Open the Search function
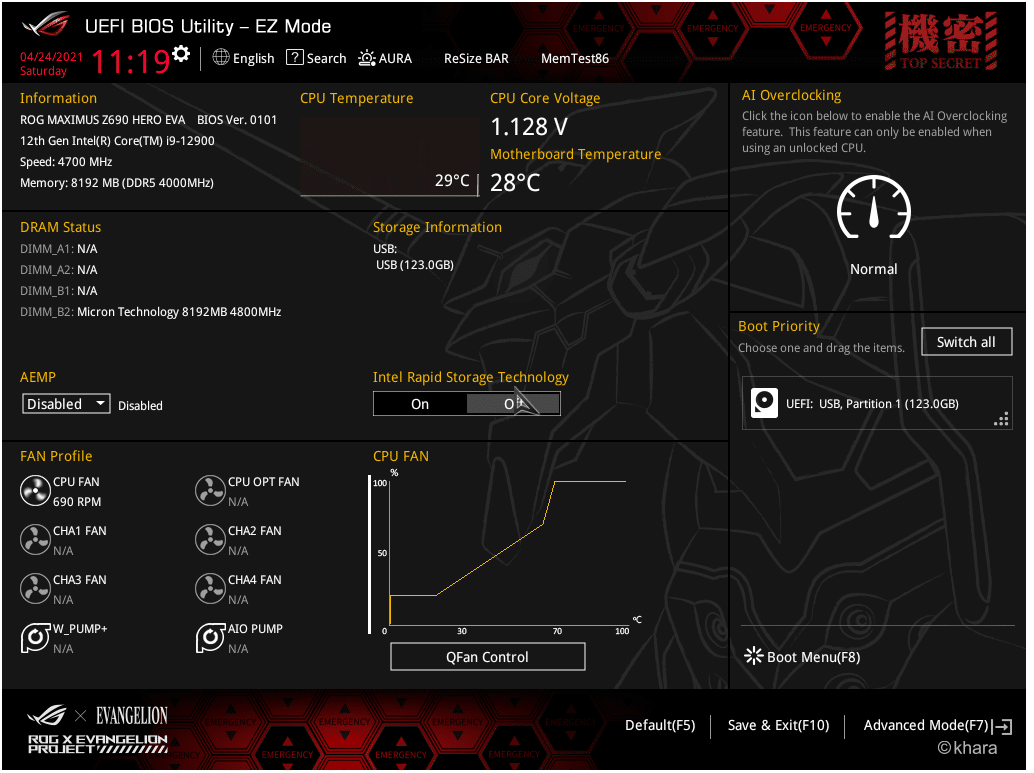The height and width of the screenshot is (773, 1034). pyautogui.click(x=316, y=58)
